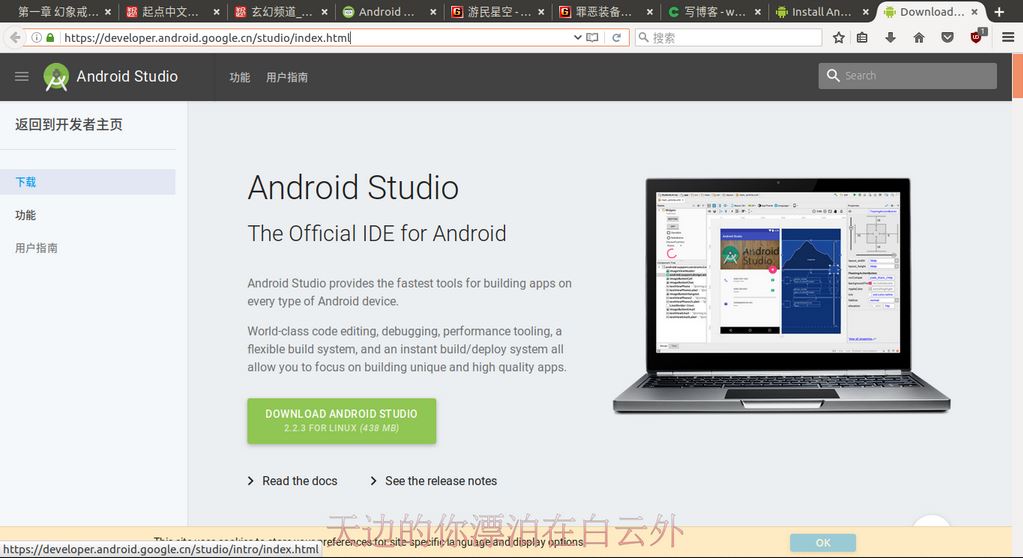Open the Read the docs link

299,481
